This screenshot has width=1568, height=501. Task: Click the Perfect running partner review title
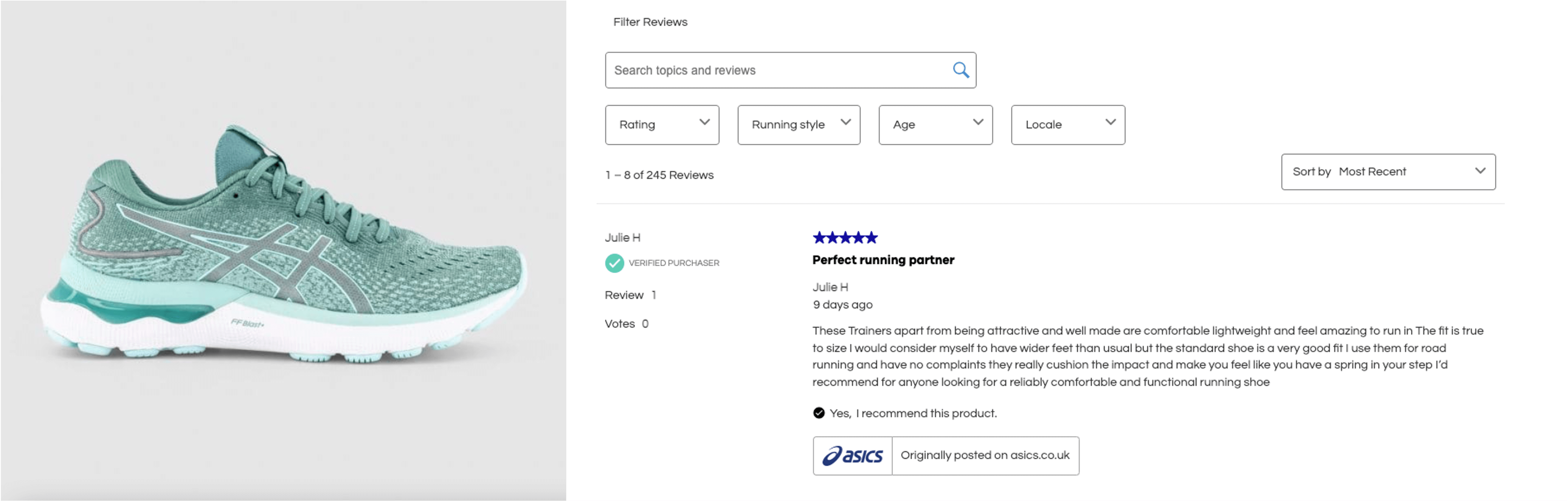coord(883,260)
